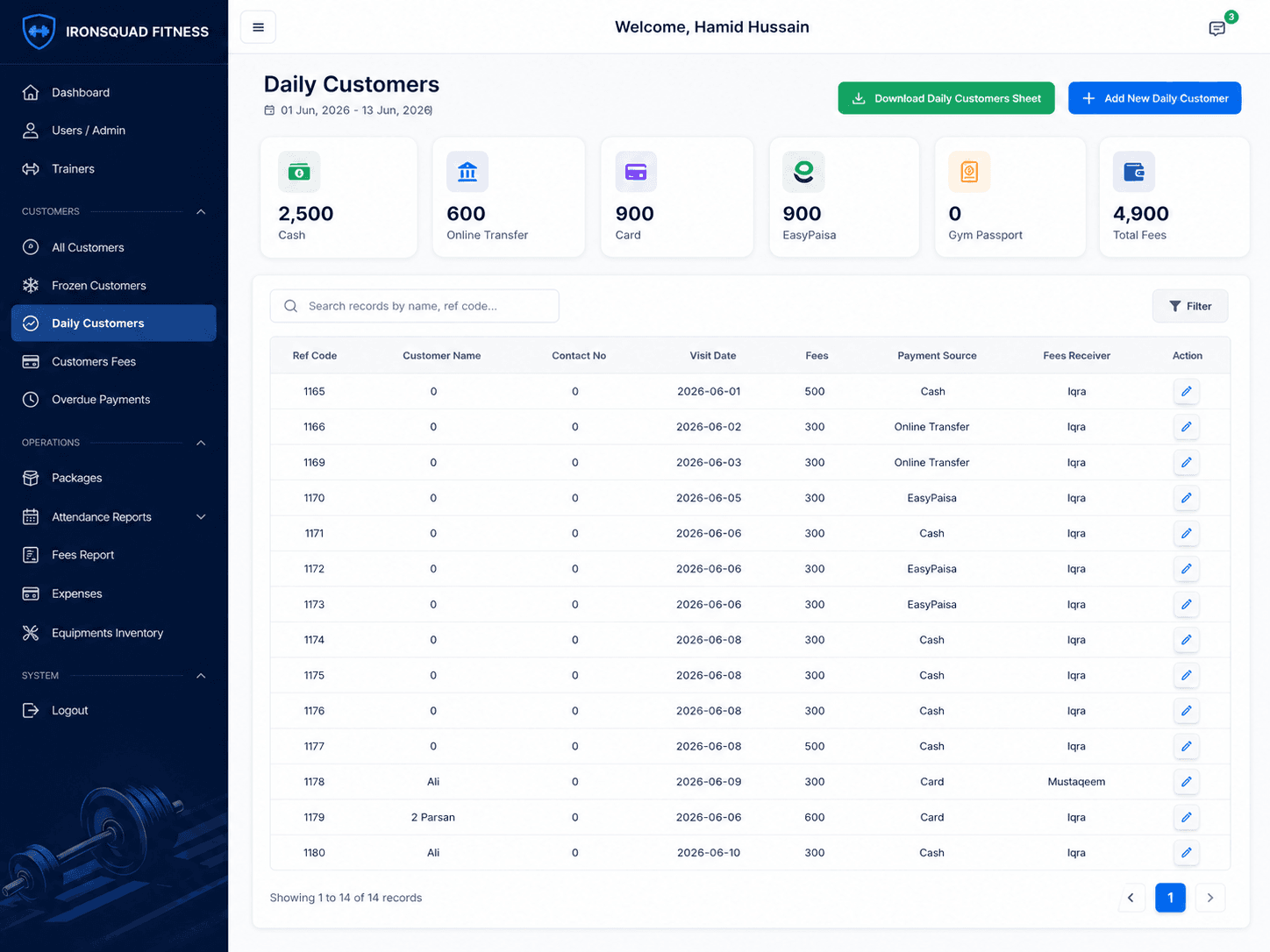The height and width of the screenshot is (952, 1270).
Task: Click the Gym Passport orange icon
Action: click(x=969, y=172)
